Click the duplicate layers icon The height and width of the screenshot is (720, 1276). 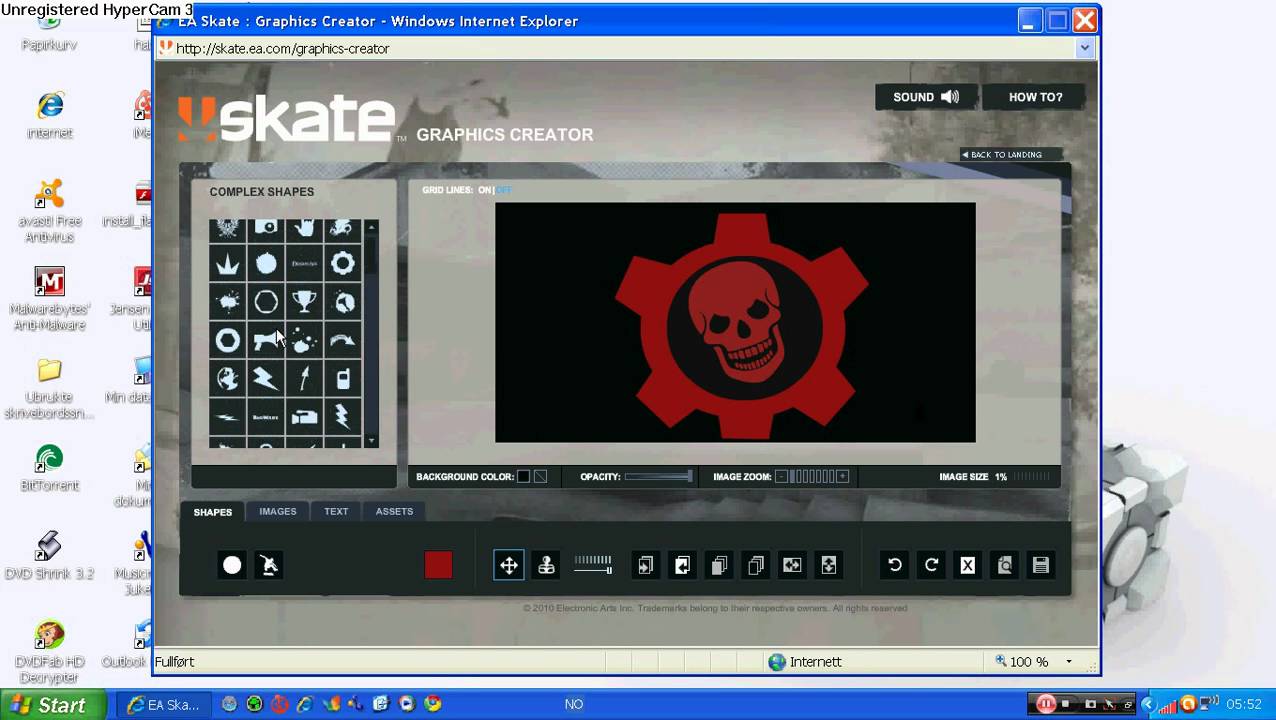(x=719, y=565)
